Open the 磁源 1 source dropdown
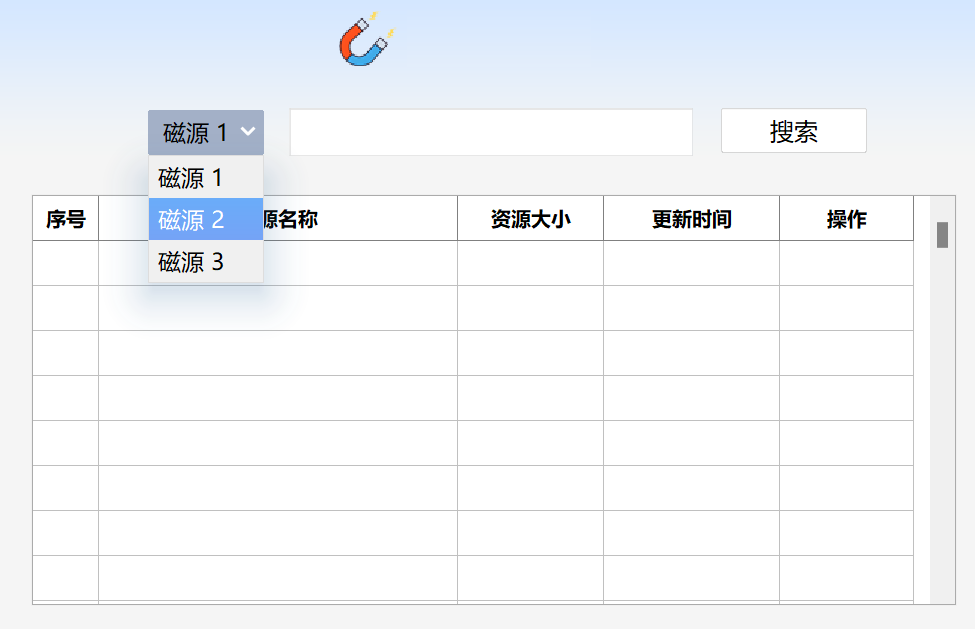Image resolution: width=975 pixels, height=629 pixels. (x=206, y=132)
